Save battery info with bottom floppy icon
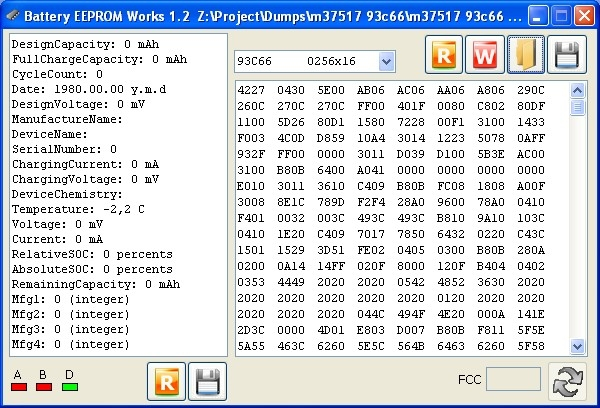 coord(207,382)
